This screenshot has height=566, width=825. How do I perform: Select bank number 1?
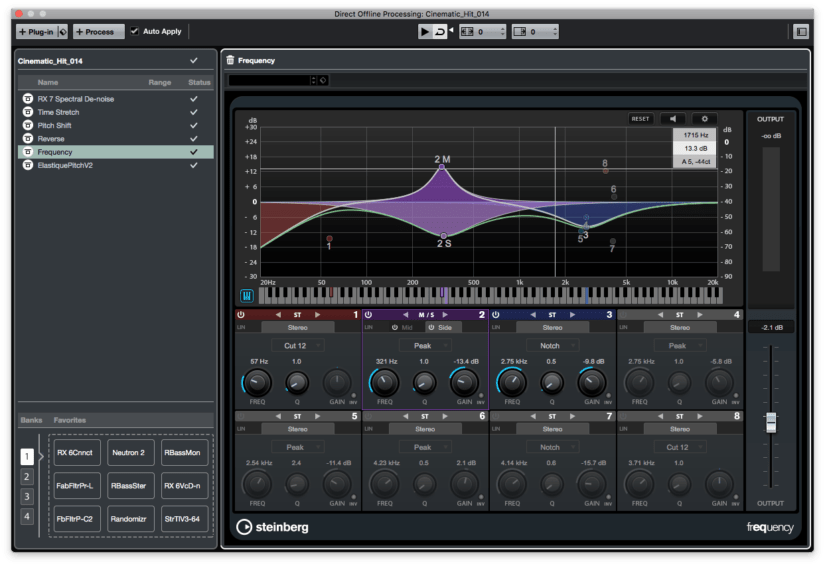(x=27, y=456)
